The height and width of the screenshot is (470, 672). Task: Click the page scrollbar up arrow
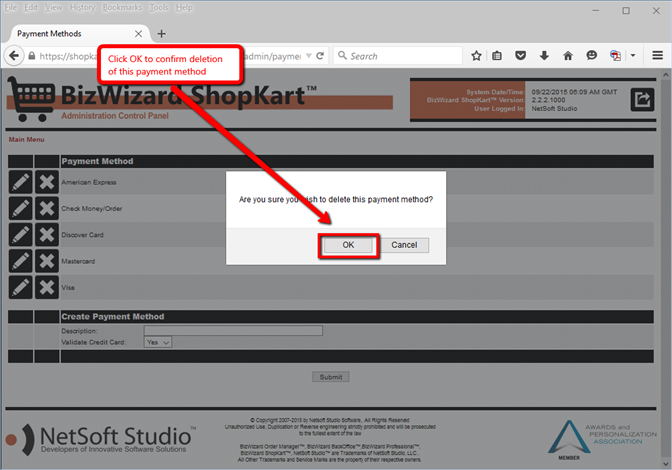click(666, 75)
